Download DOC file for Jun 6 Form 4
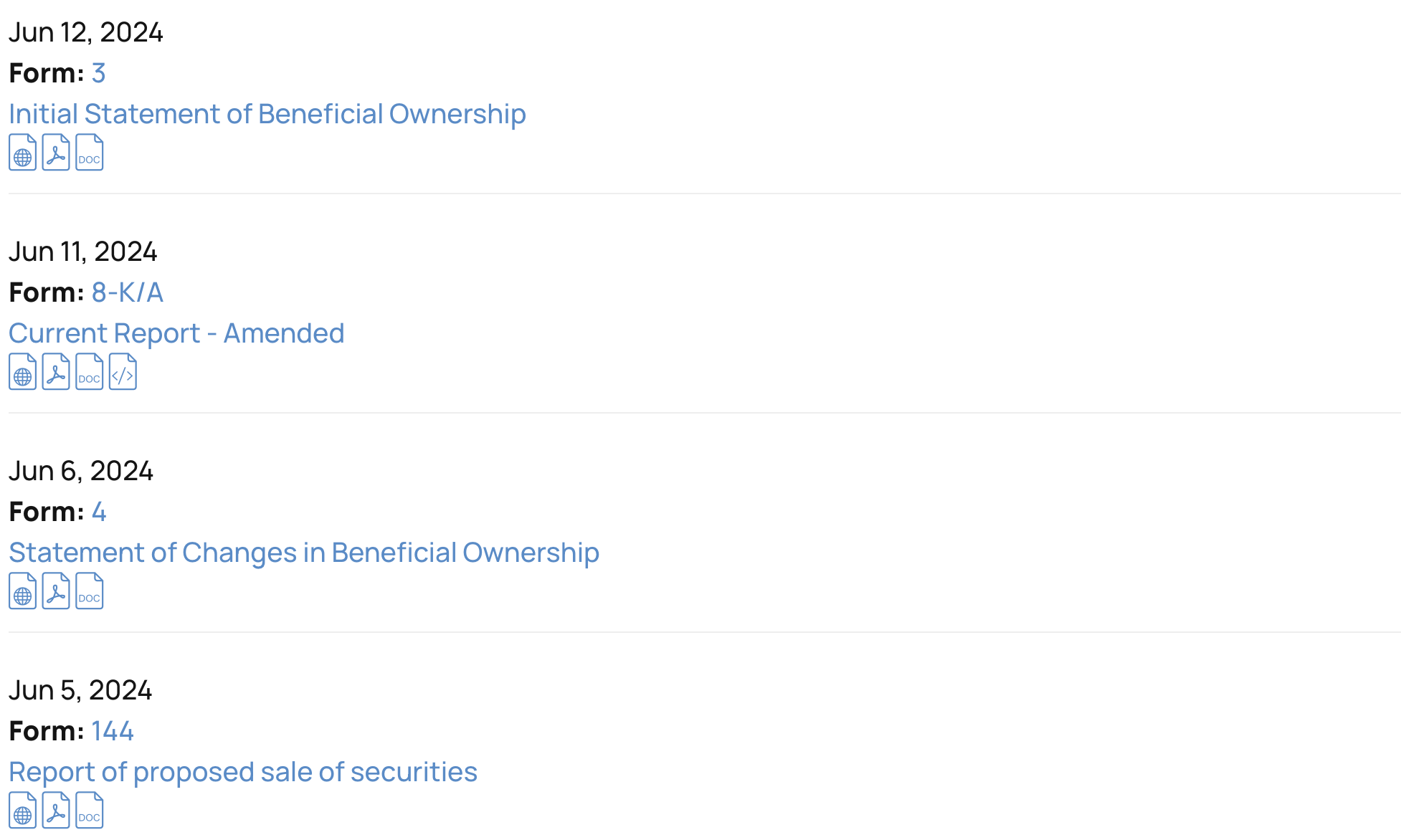 click(x=89, y=591)
